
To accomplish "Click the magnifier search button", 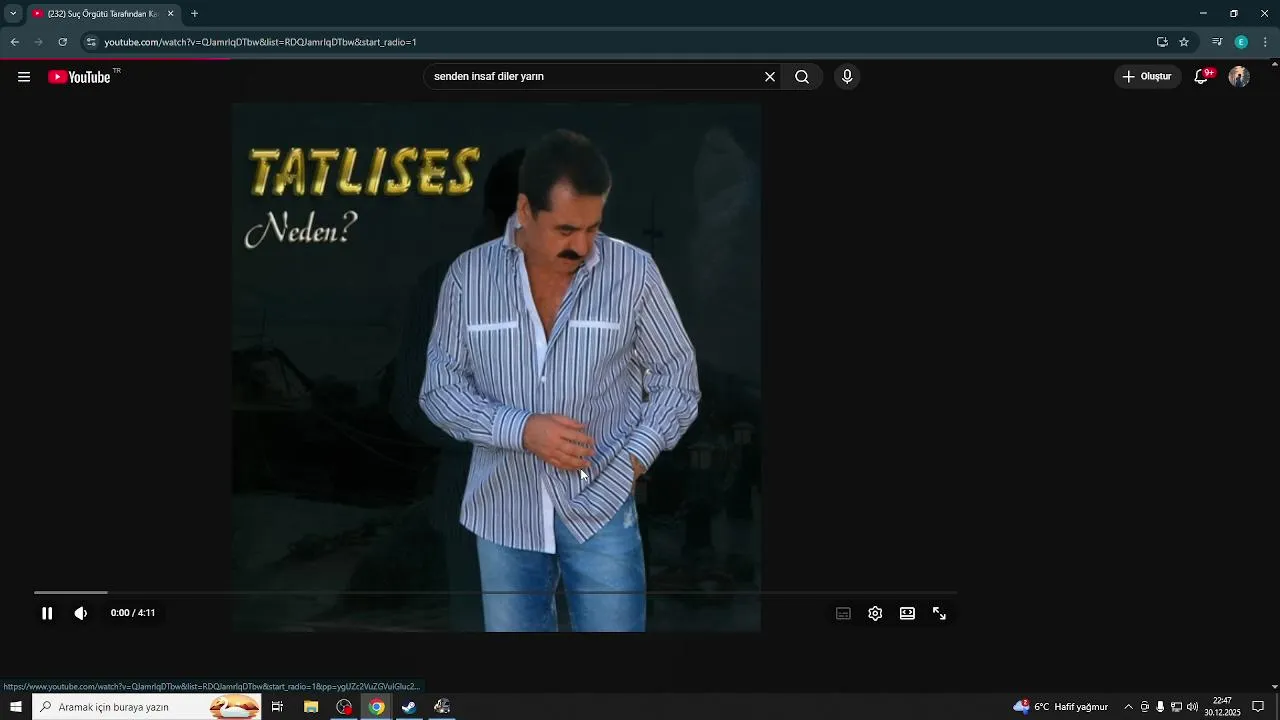I will click(802, 77).
